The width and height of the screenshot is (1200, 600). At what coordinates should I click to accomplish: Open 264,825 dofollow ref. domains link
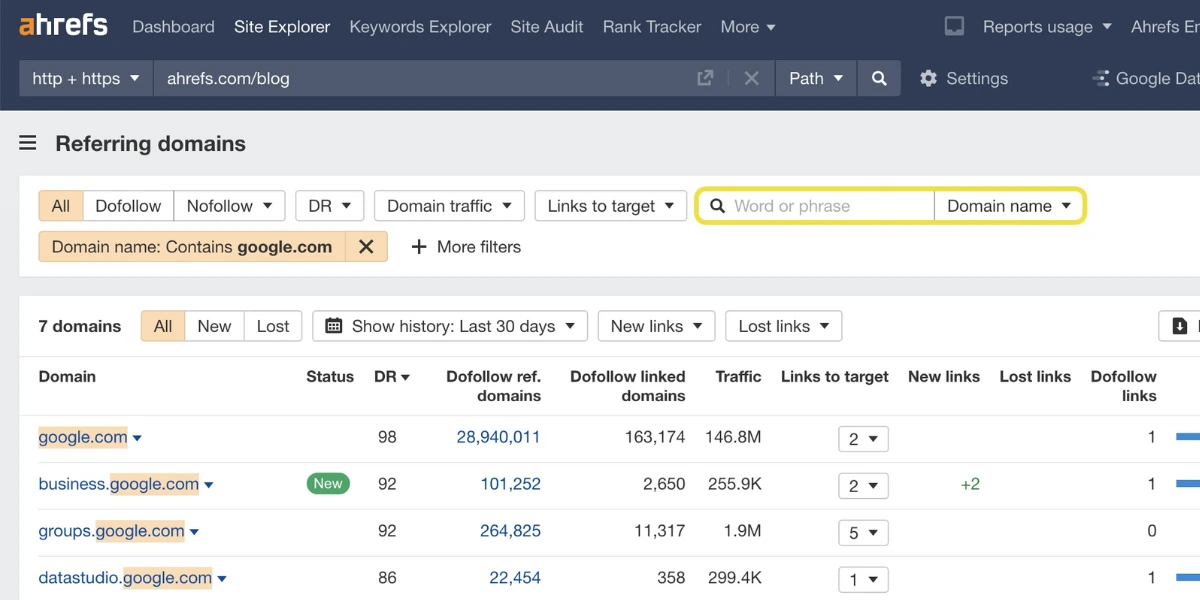coord(510,531)
